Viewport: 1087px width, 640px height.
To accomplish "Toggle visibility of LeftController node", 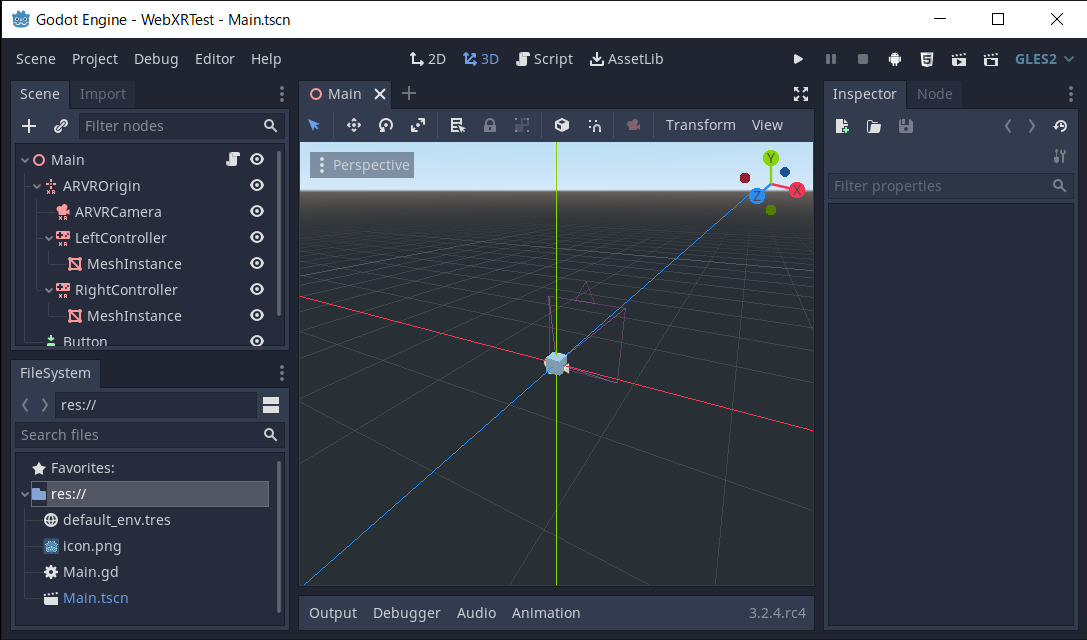I will pyautogui.click(x=257, y=238).
